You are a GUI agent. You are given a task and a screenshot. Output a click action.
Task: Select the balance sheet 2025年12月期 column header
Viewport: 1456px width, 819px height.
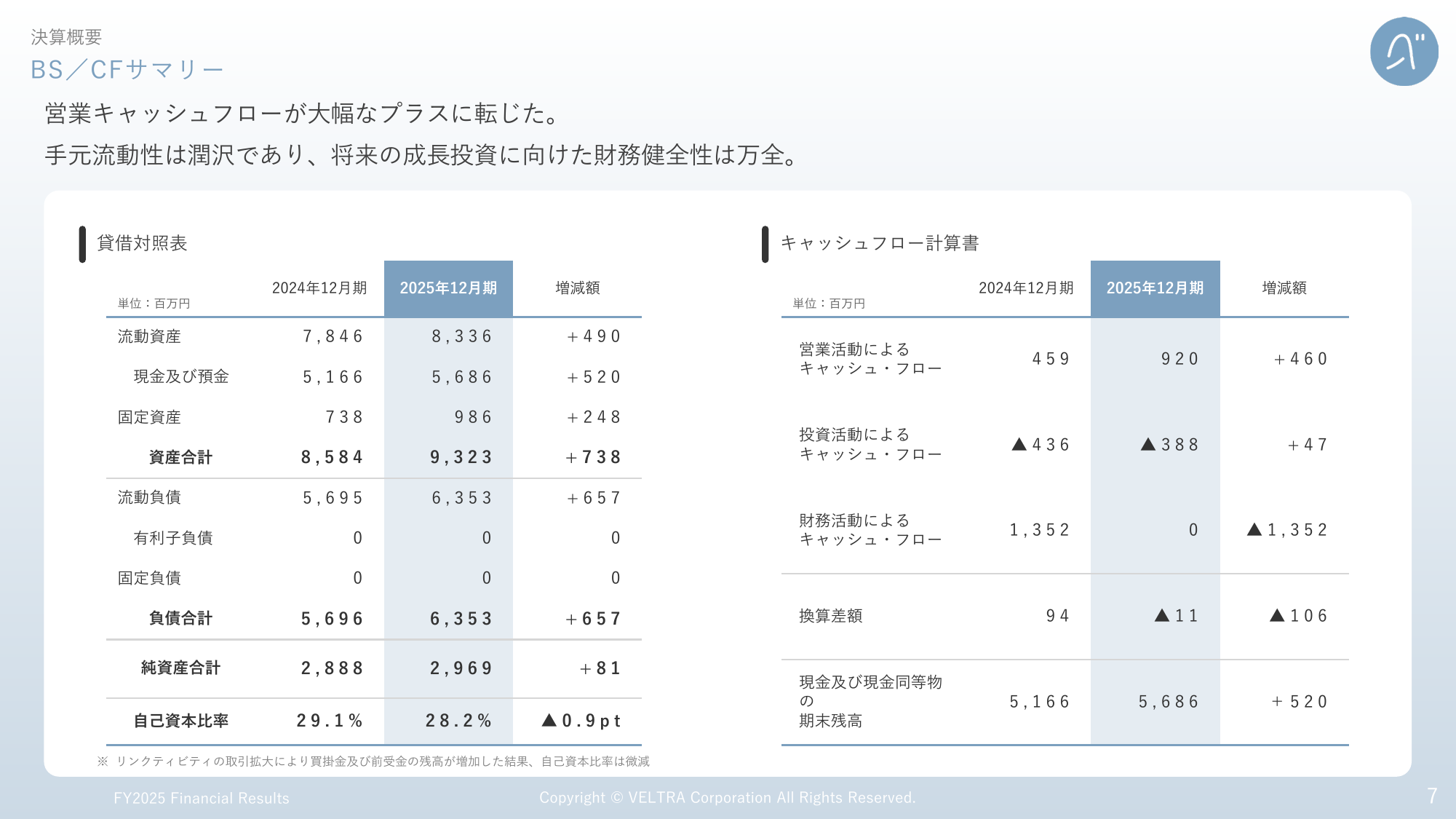(x=448, y=288)
